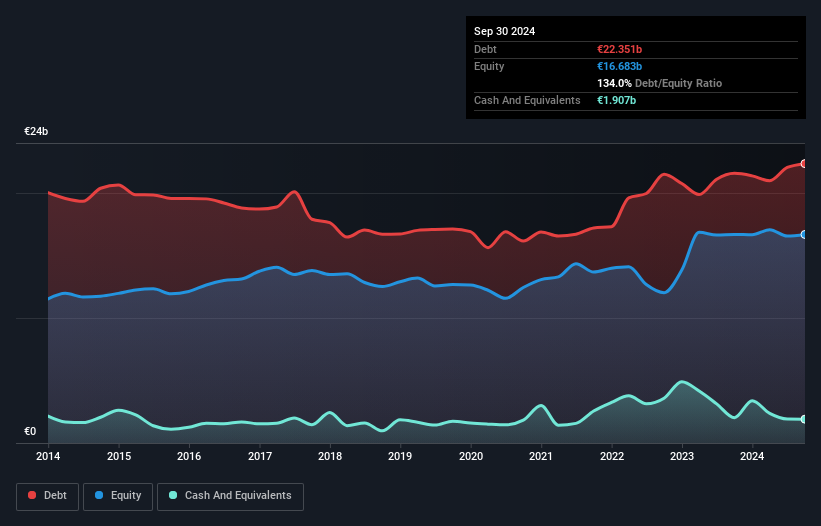Image resolution: width=821 pixels, height=526 pixels.
Task: Select the 2021 x-axis label
Action: [x=541, y=456]
